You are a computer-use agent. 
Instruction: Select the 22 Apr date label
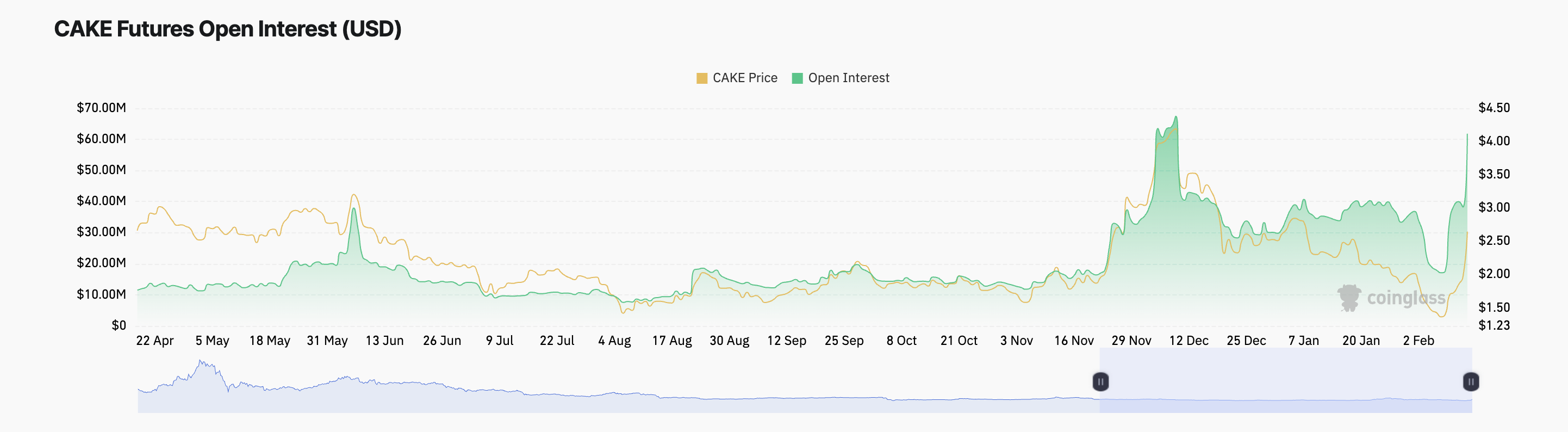pyautogui.click(x=154, y=341)
